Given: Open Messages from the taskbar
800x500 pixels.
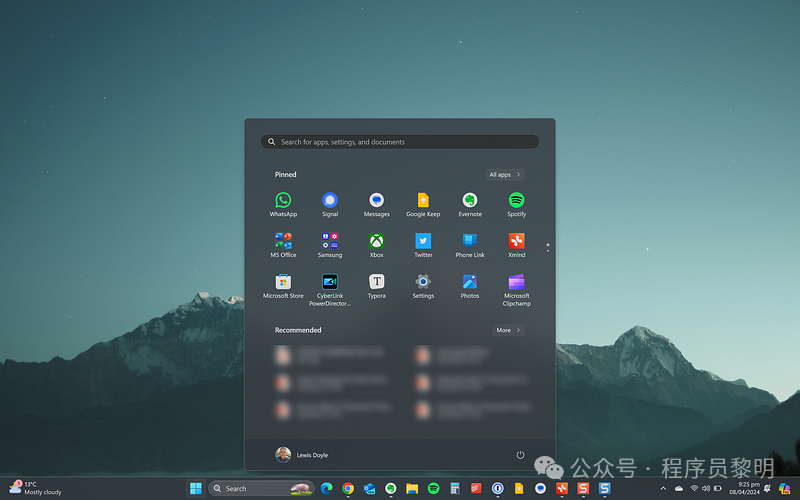Looking at the screenshot, I should (540, 488).
